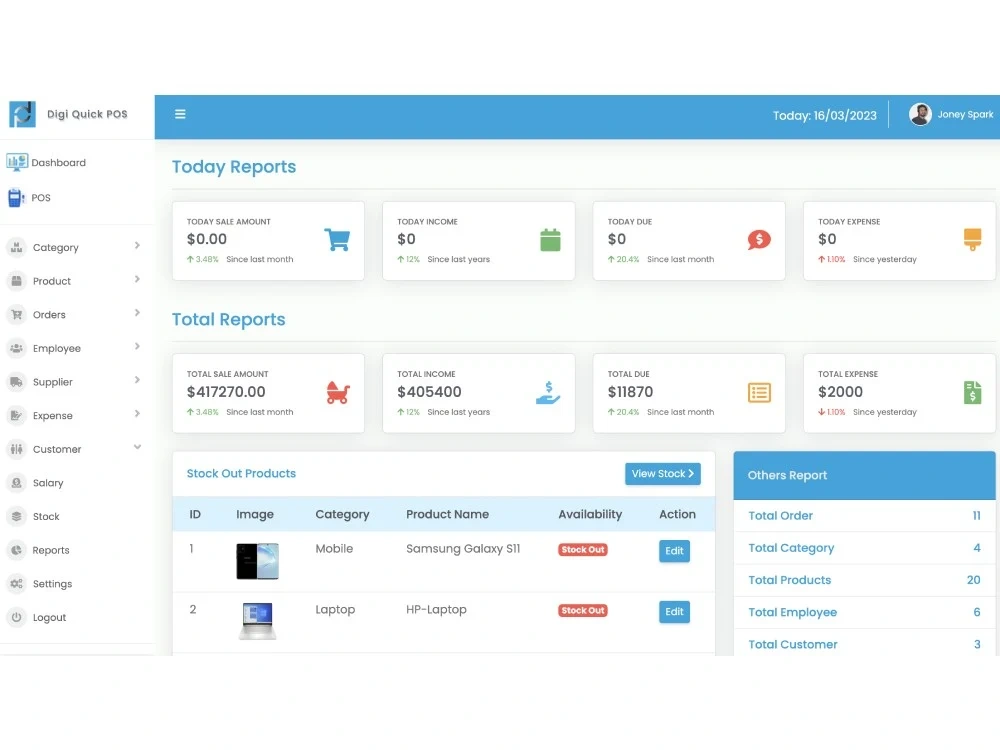The height and width of the screenshot is (750, 1000).
Task: Open the Settings menu item
Action: (52, 584)
